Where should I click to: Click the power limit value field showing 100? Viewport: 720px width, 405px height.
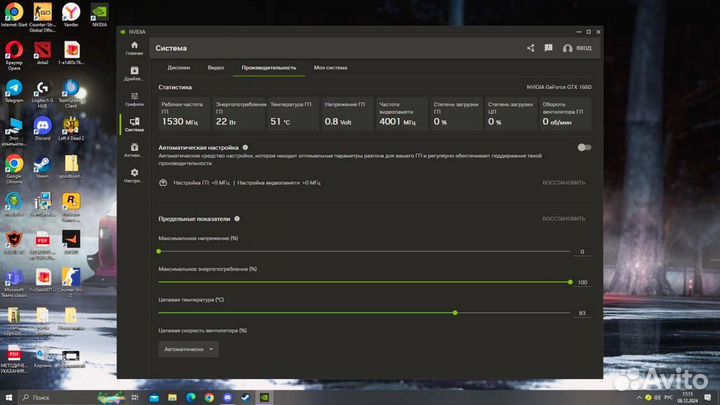coord(582,282)
